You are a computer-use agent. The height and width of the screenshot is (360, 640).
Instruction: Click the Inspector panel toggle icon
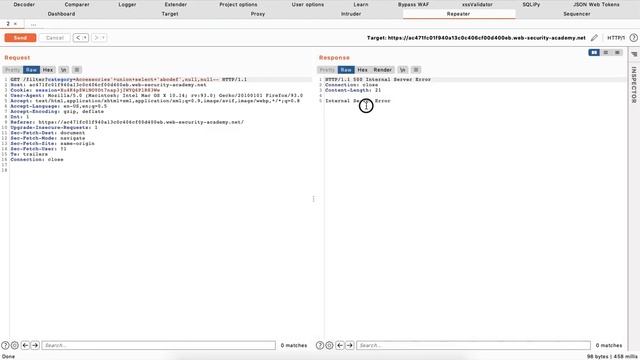(x=634, y=54)
